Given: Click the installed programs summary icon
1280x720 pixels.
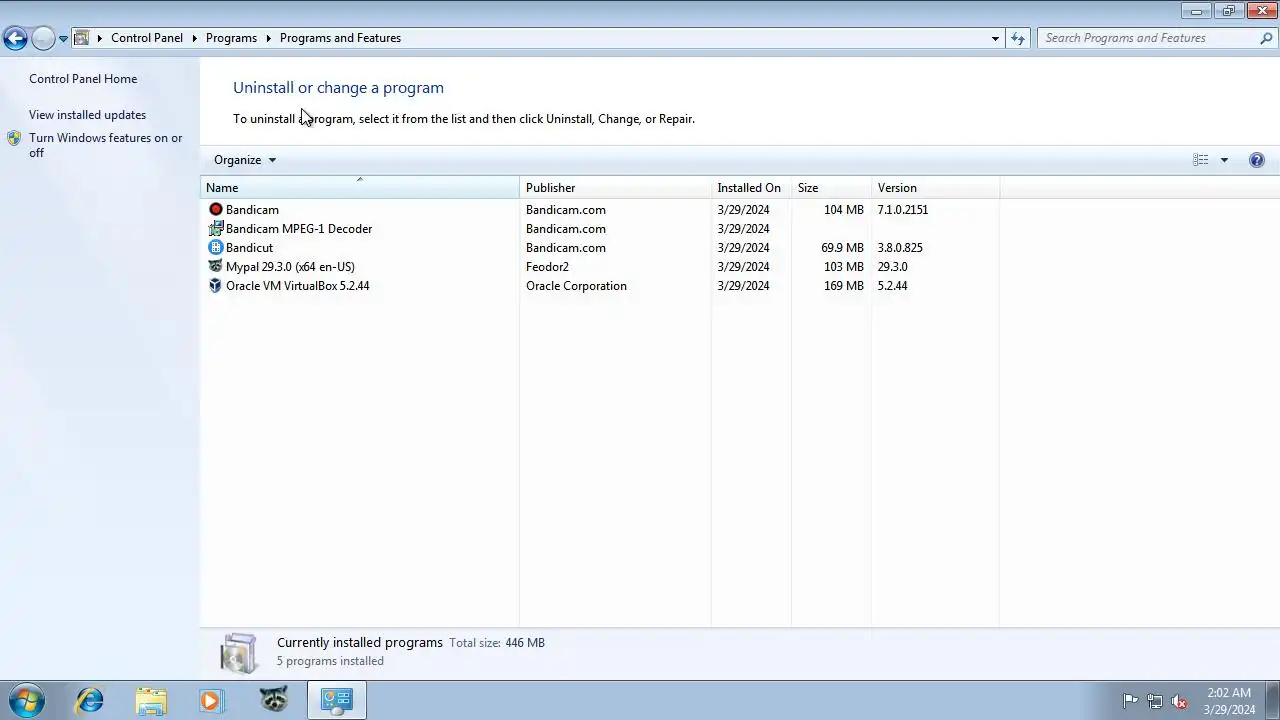Looking at the screenshot, I should [239, 652].
